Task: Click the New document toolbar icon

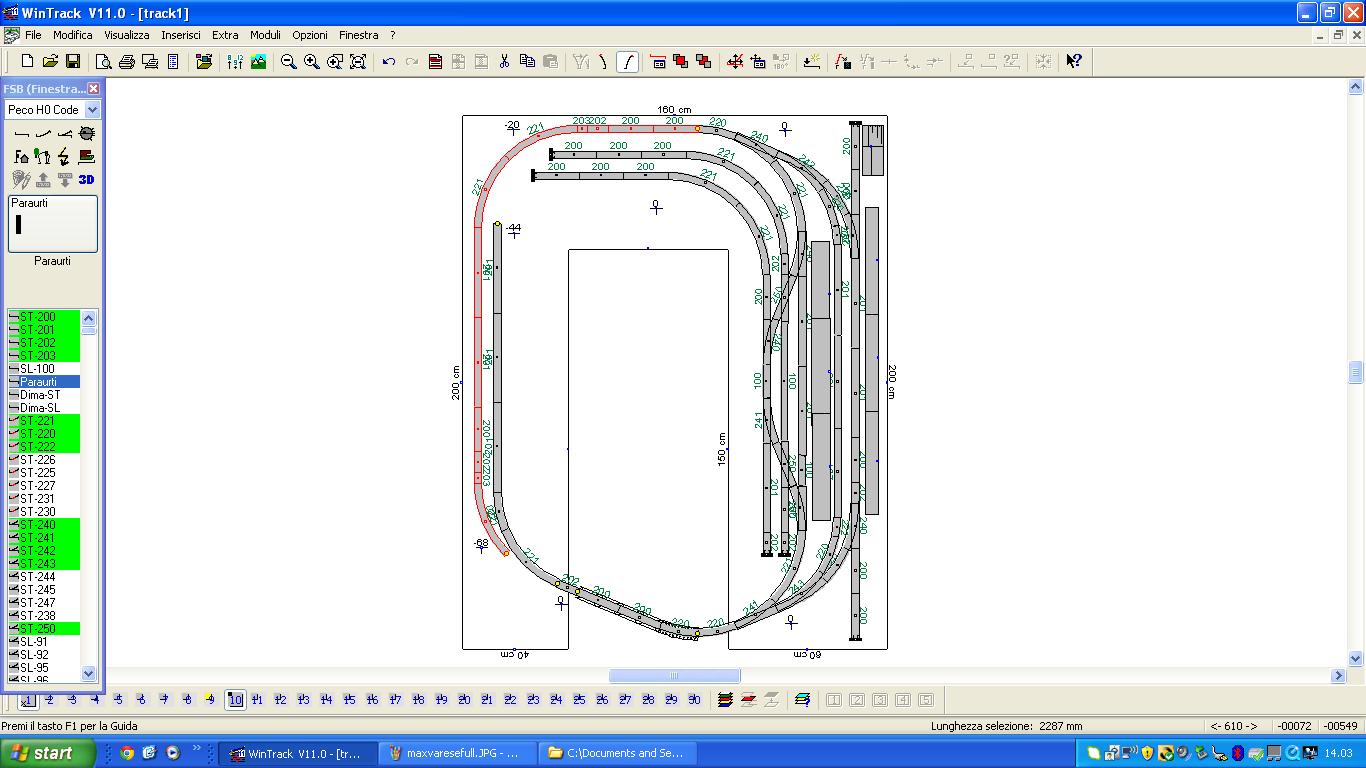Action: pyautogui.click(x=27, y=62)
